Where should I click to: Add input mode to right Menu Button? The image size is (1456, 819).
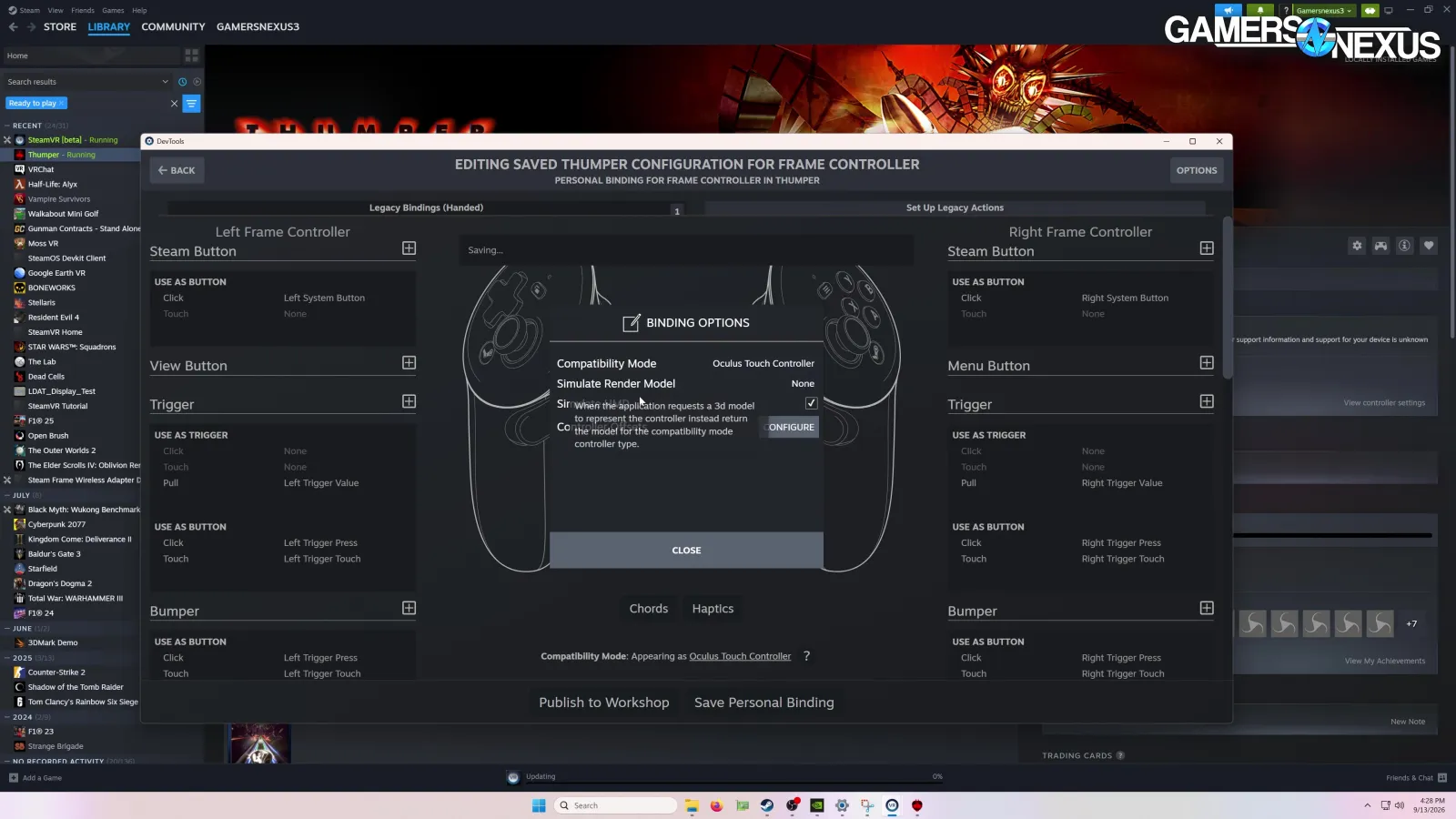point(1207,362)
